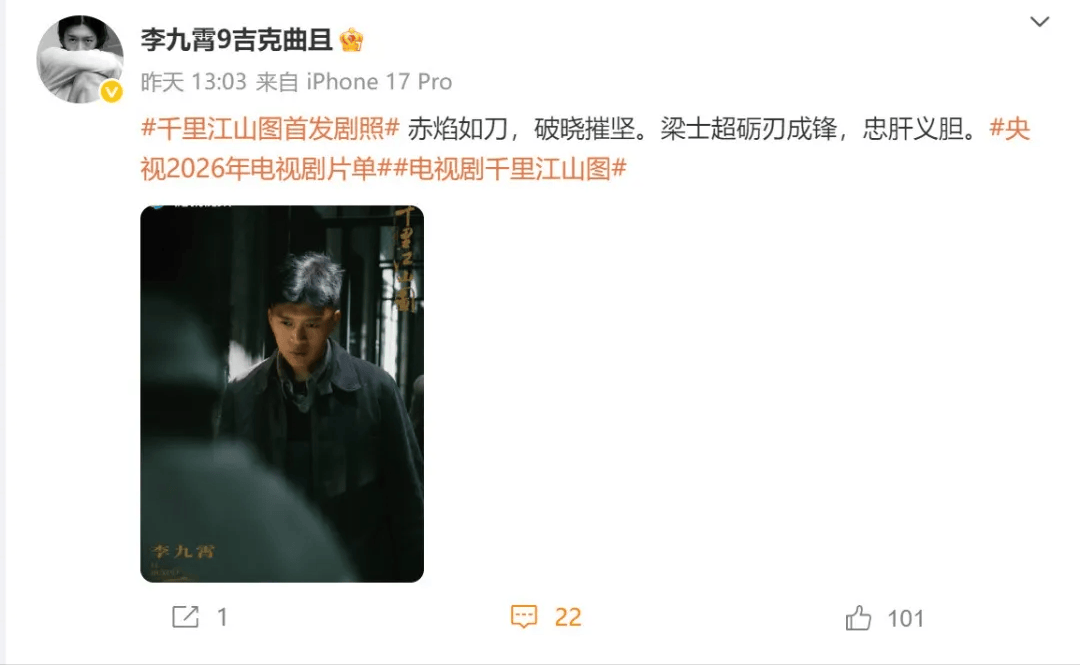
Task: Click the repost count 1
Action: click(222, 617)
